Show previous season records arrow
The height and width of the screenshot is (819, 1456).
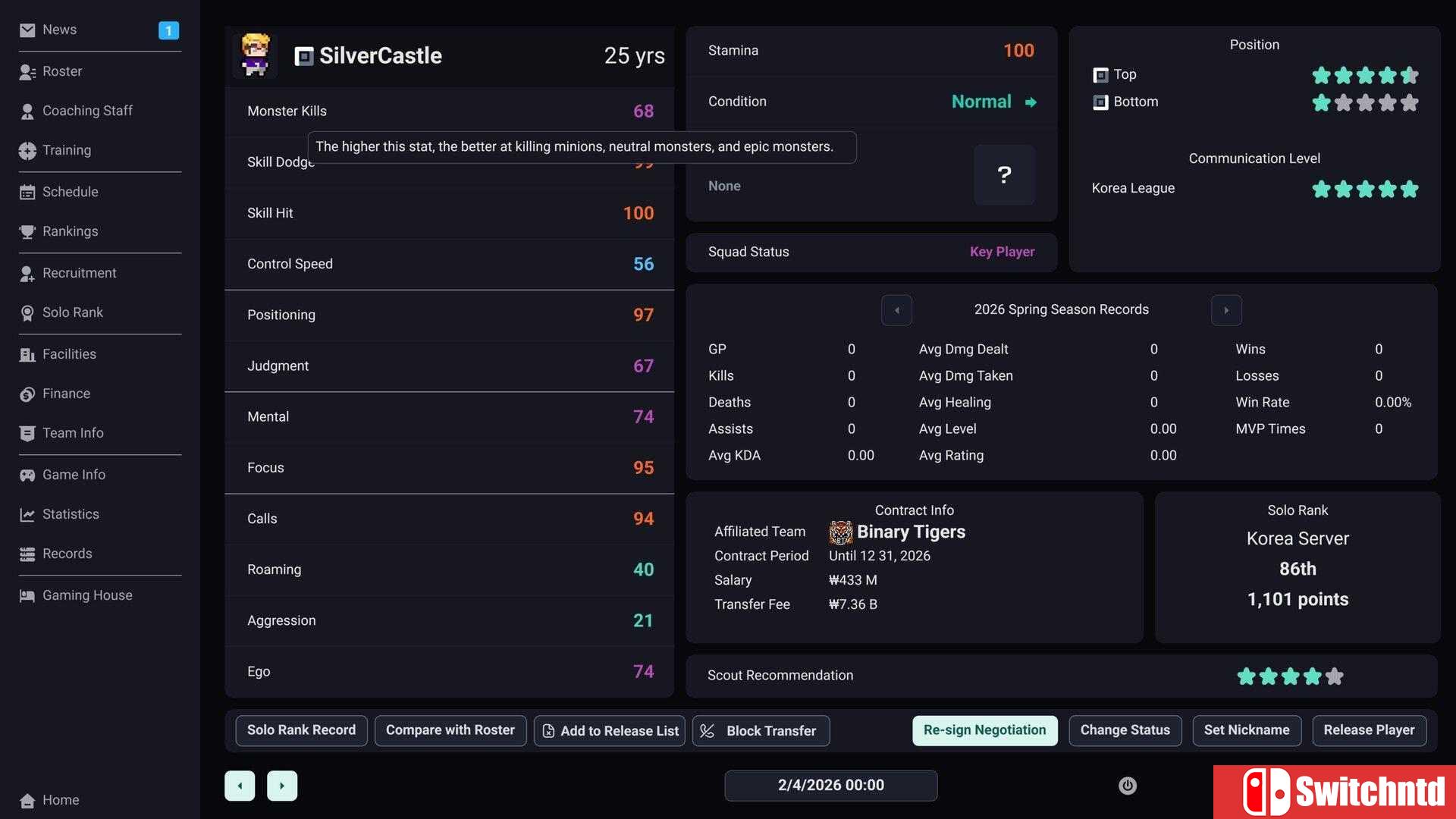pyautogui.click(x=896, y=310)
